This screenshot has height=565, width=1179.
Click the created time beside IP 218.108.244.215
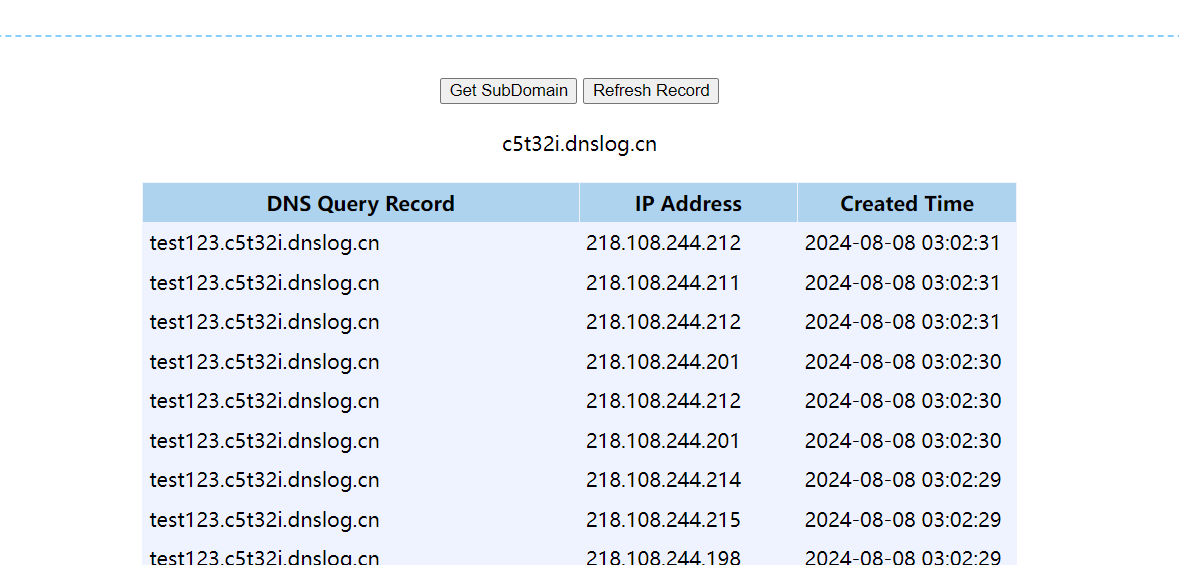[x=902, y=520]
